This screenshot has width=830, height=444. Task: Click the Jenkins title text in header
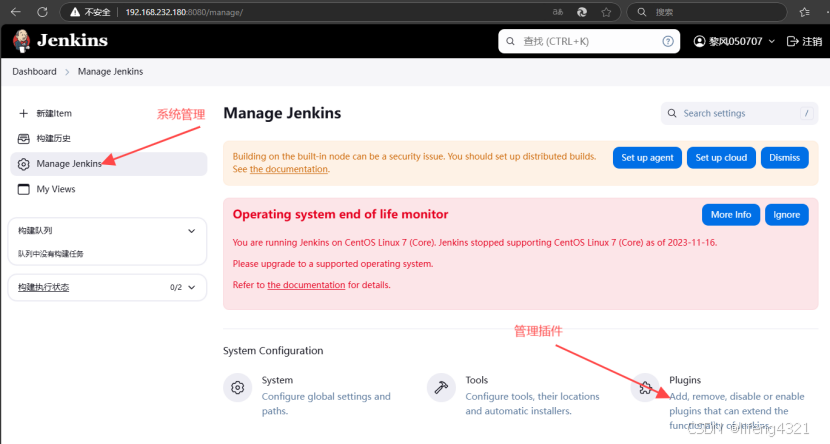(x=72, y=40)
